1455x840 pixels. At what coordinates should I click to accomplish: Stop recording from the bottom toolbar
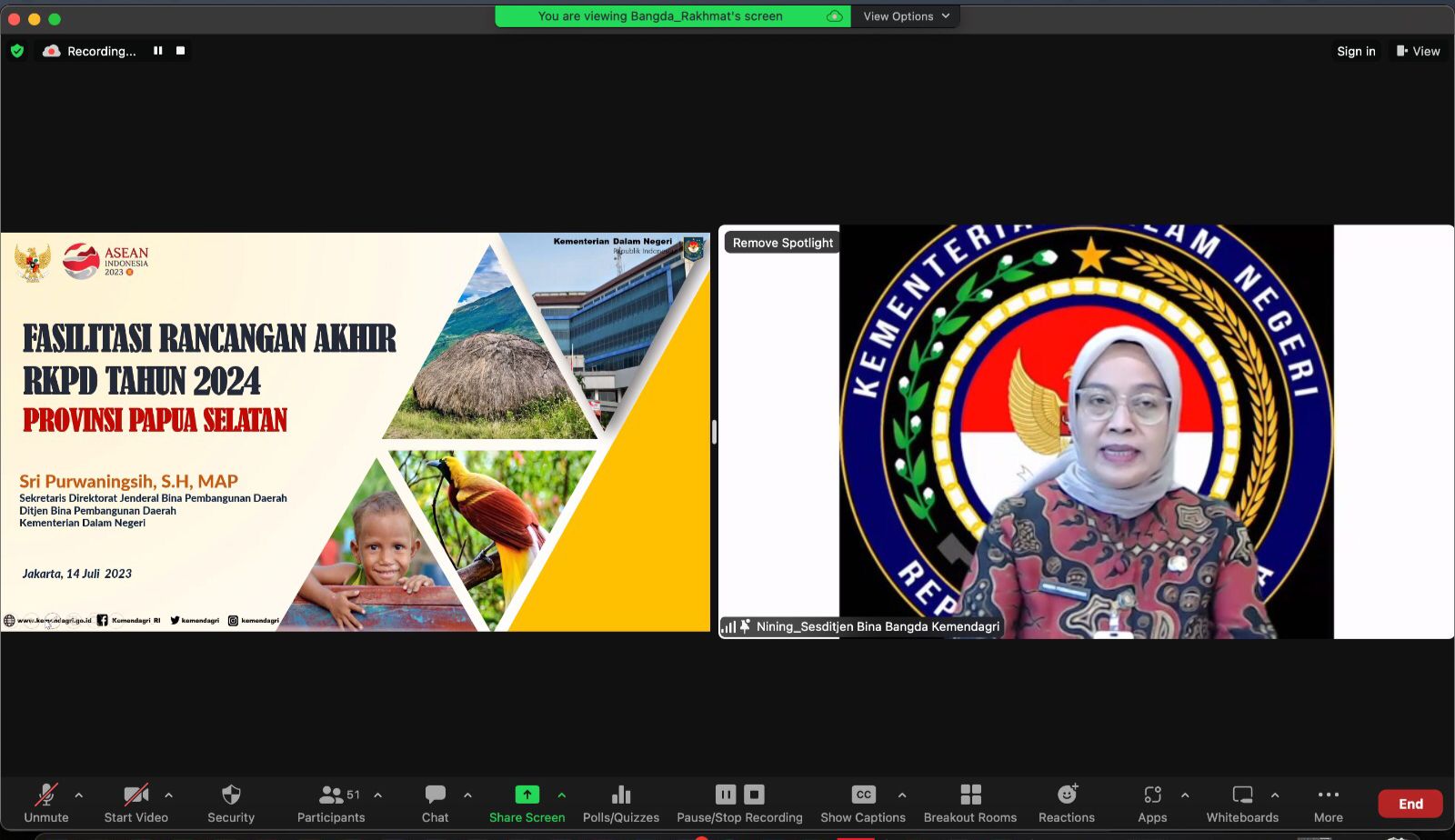point(755,795)
